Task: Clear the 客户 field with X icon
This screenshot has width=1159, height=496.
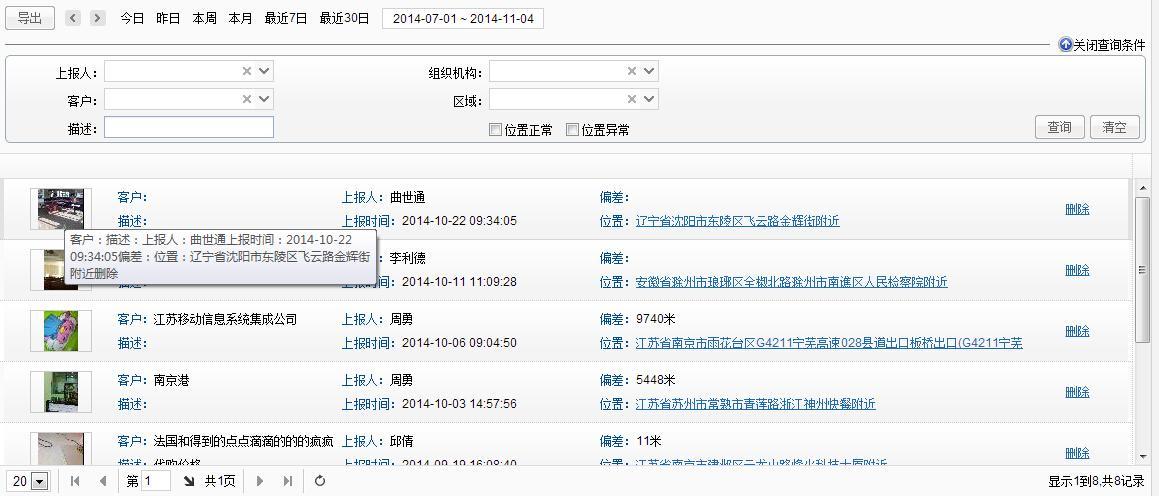Action: [247, 99]
